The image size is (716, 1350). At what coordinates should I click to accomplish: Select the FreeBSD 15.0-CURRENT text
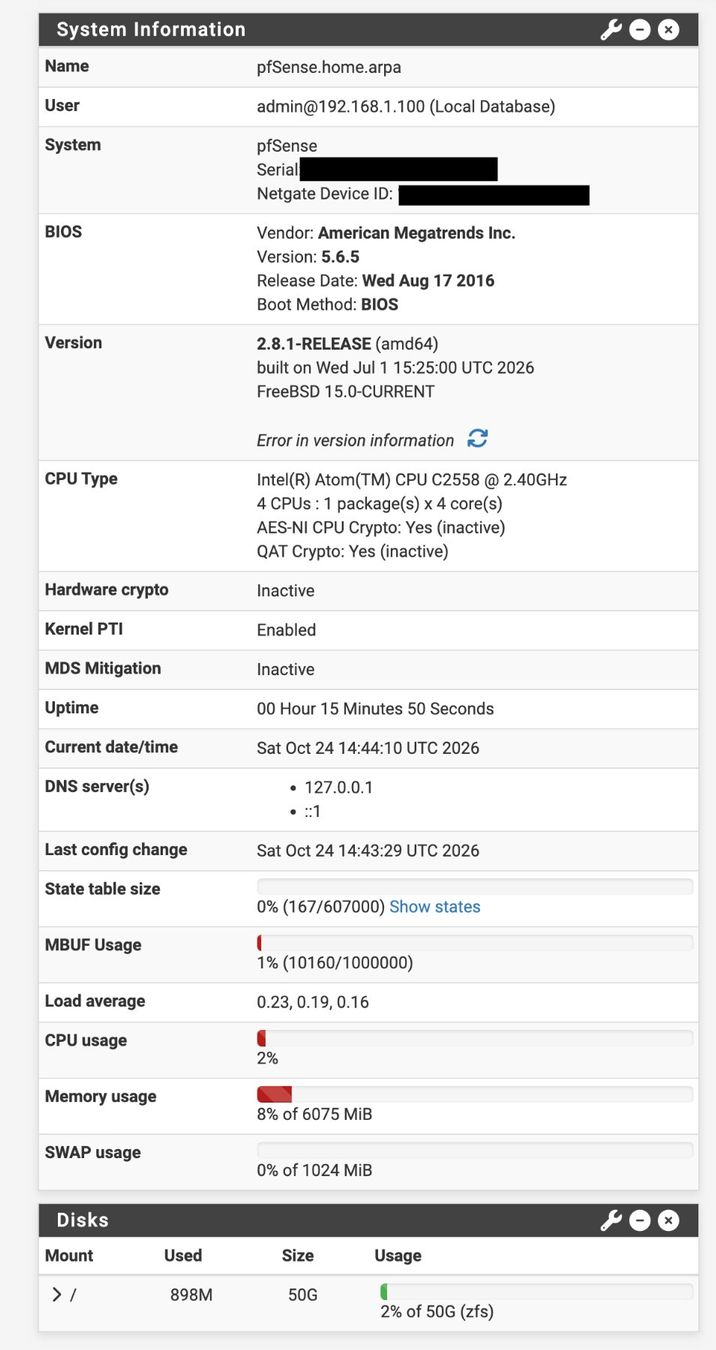(x=346, y=392)
